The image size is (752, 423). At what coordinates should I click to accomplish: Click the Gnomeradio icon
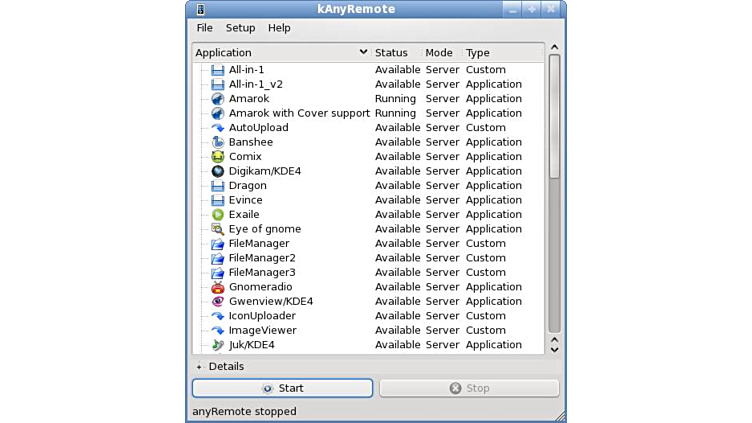(x=218, y=287)
